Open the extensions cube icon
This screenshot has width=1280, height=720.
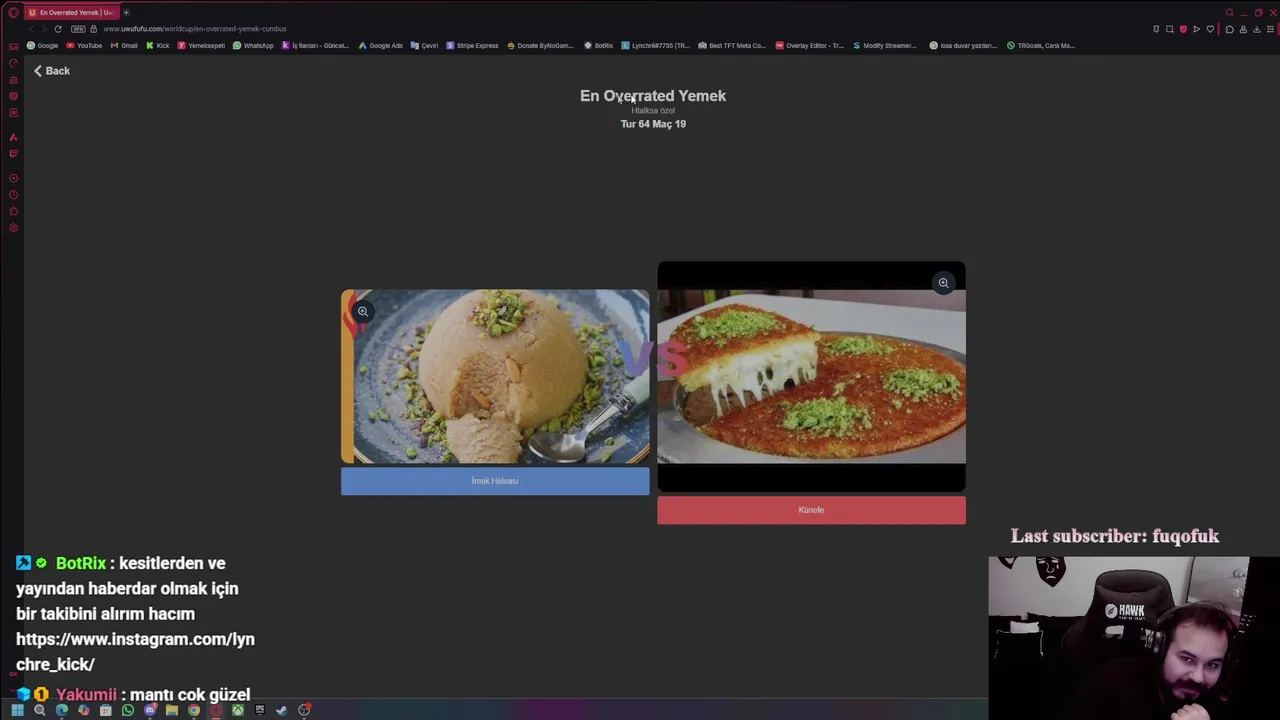coord(1229,29)
